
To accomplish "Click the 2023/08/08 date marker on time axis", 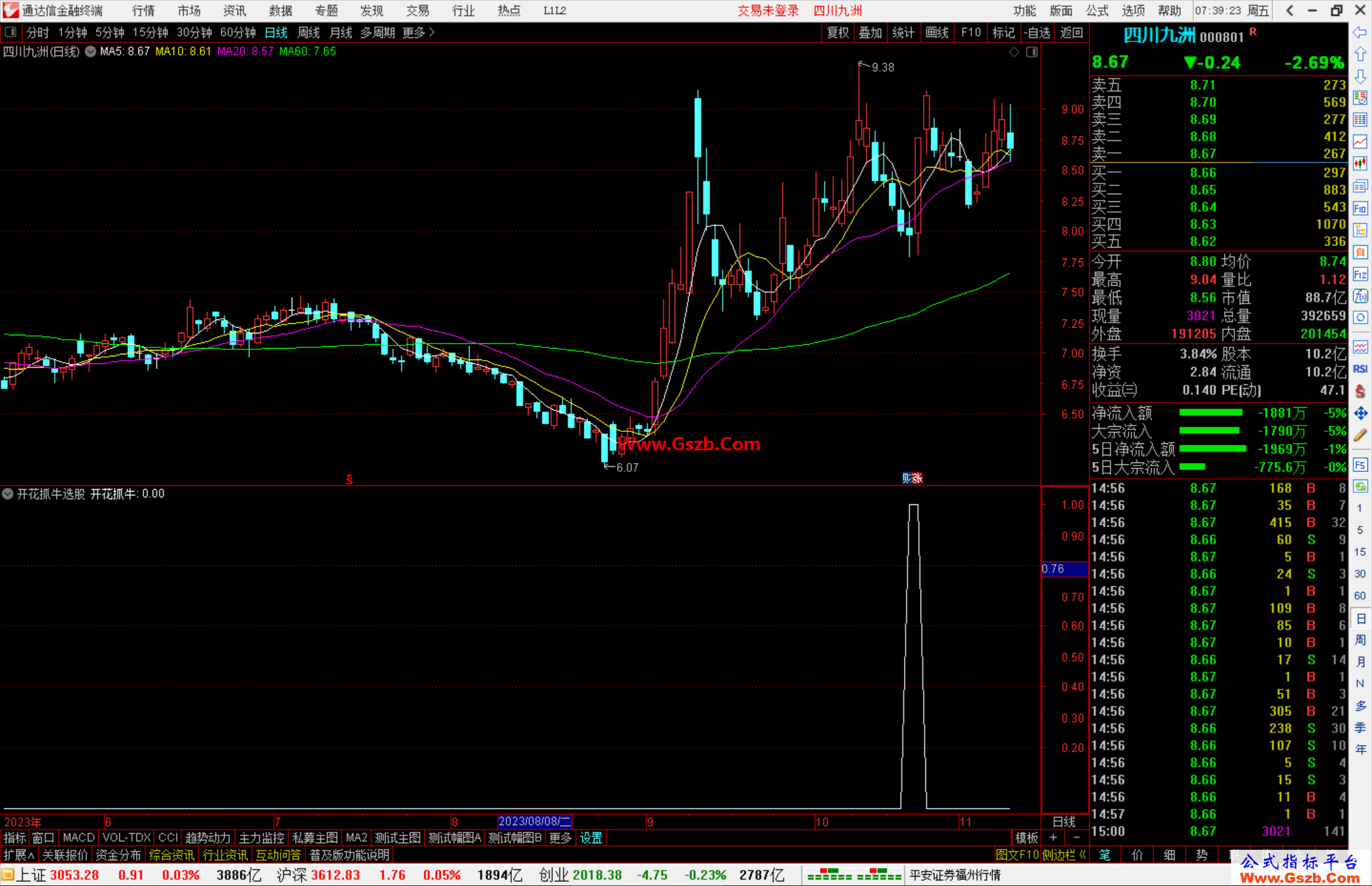I will [535, 821].
